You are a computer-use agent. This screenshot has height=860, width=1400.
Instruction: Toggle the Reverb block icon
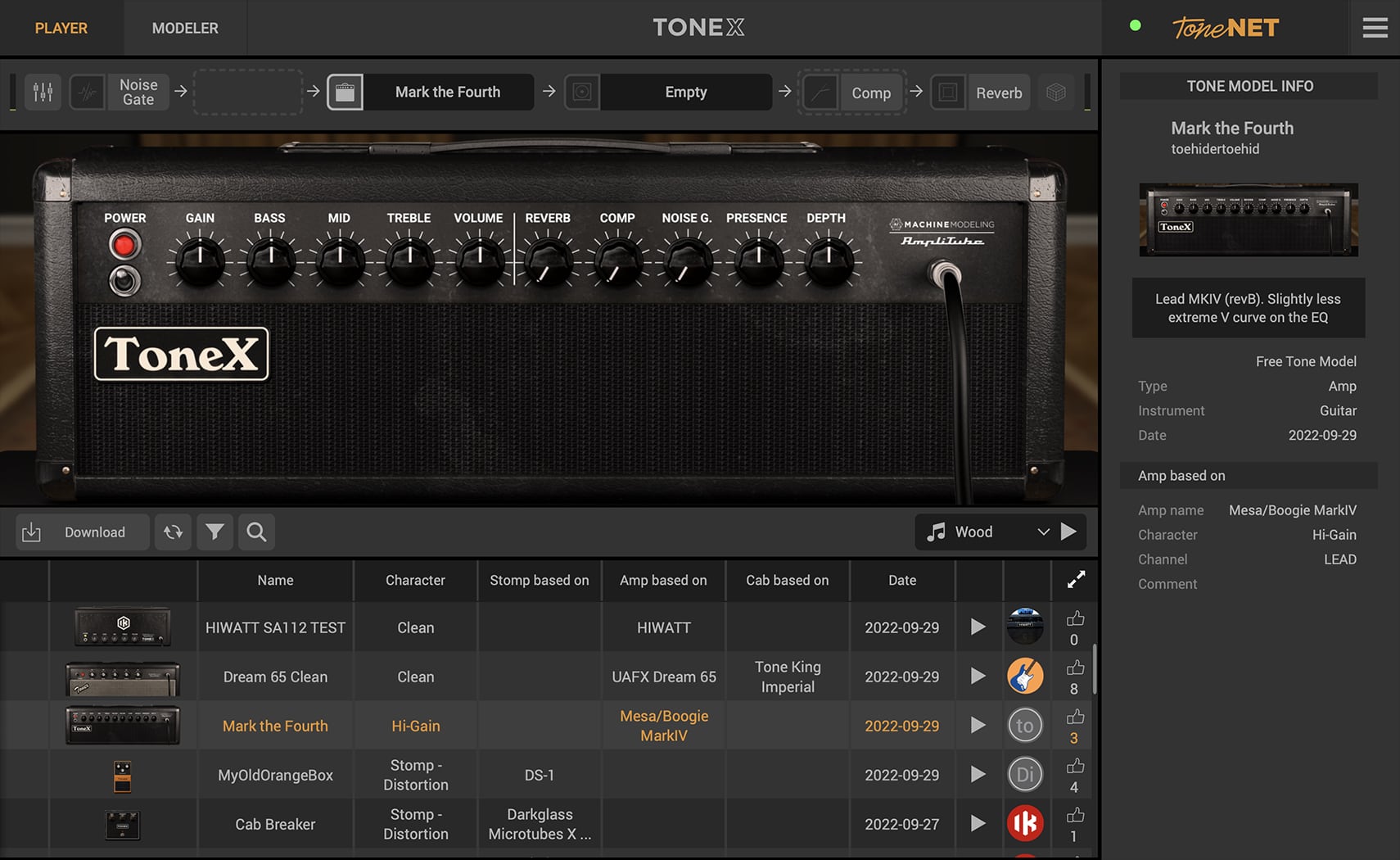[x=948, y=93]
